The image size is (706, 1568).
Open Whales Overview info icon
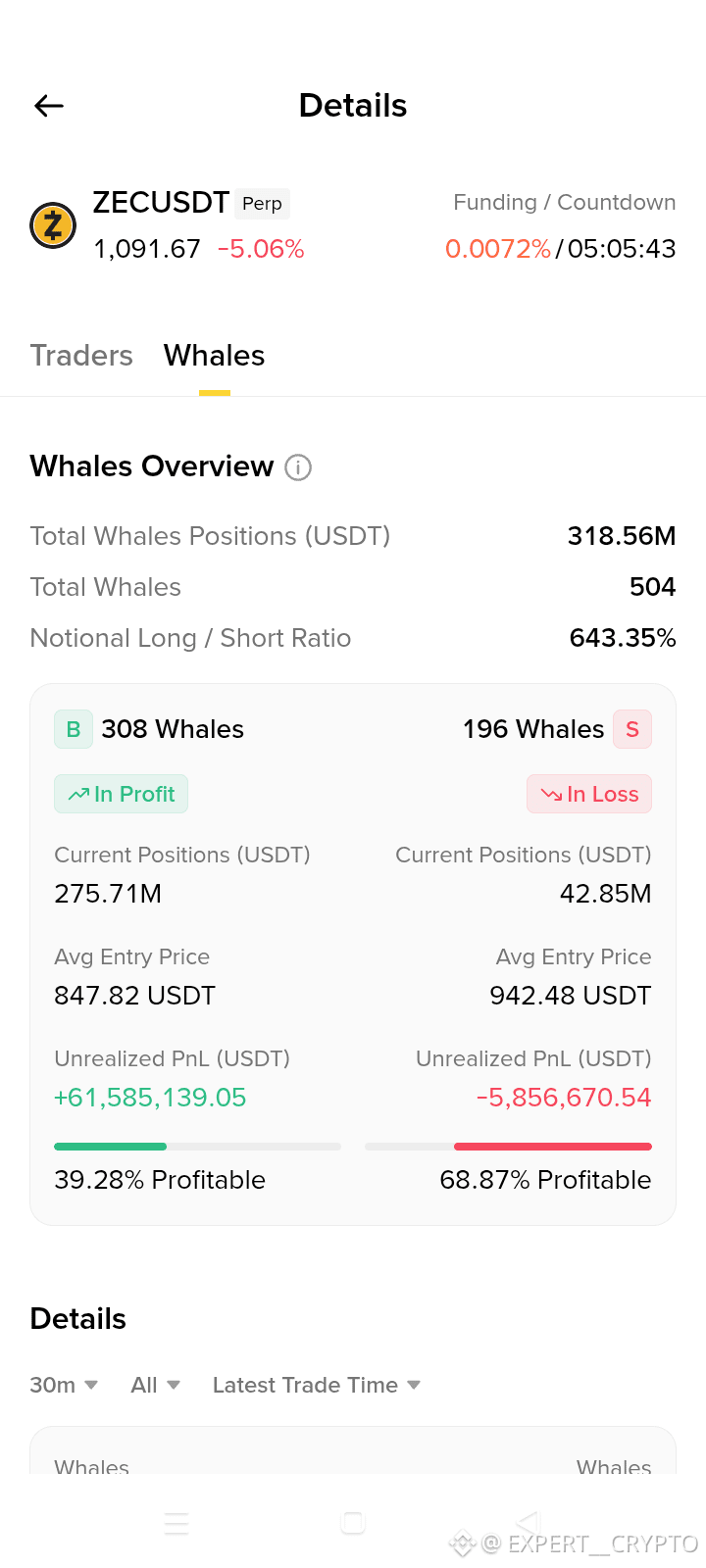pyautogui.click(x=298, y=467)
